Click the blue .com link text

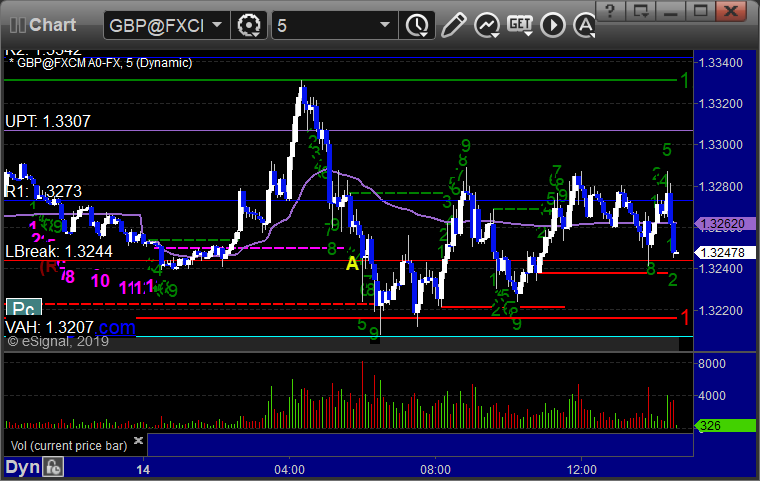[x=116, y=327]
